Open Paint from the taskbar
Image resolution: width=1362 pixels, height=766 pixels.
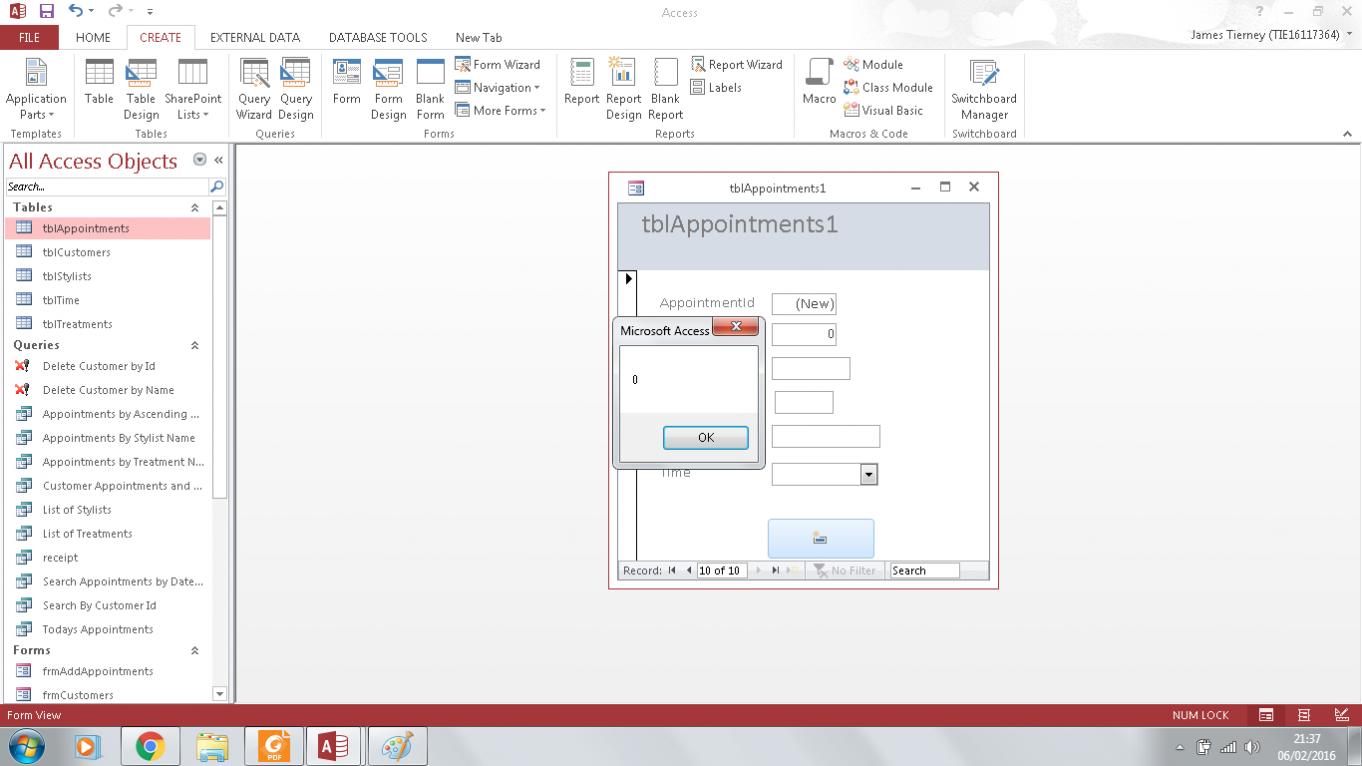398,746
